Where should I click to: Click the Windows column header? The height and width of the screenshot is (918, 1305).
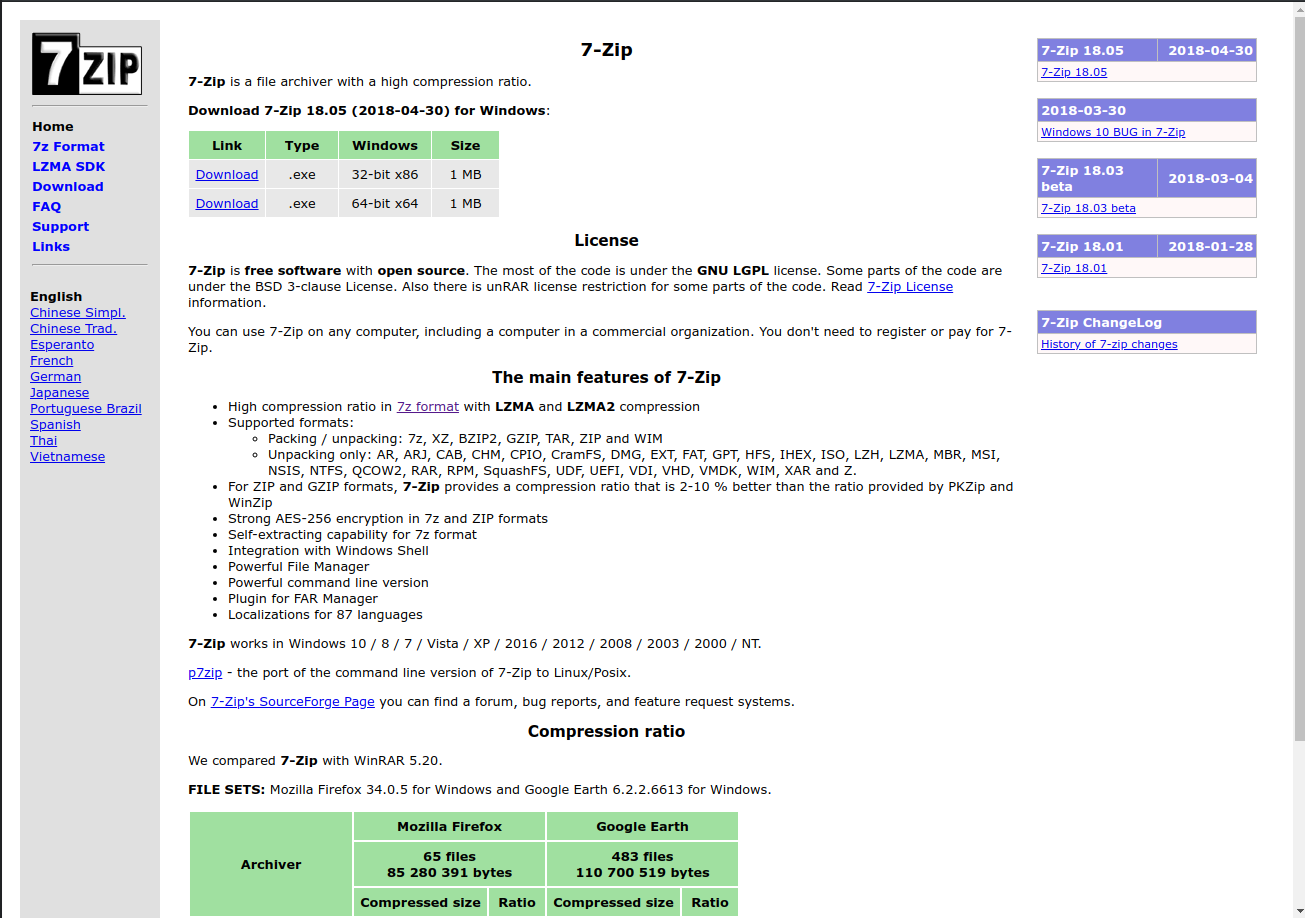(x=385, y=146)
